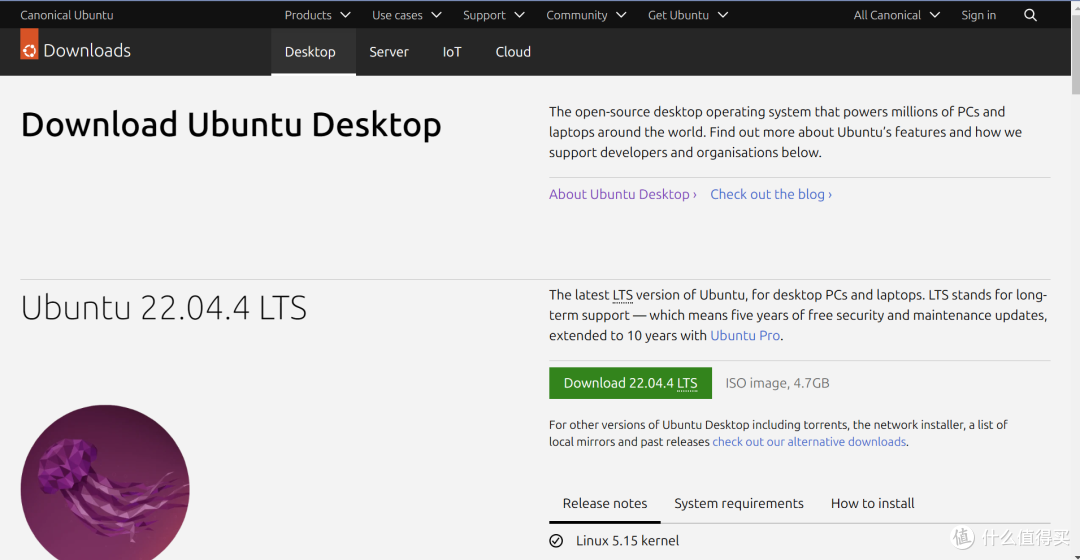1080x560 pixels.
Task: Click the Ubuntu logo beside Downloads
Action: click(29, 44)
